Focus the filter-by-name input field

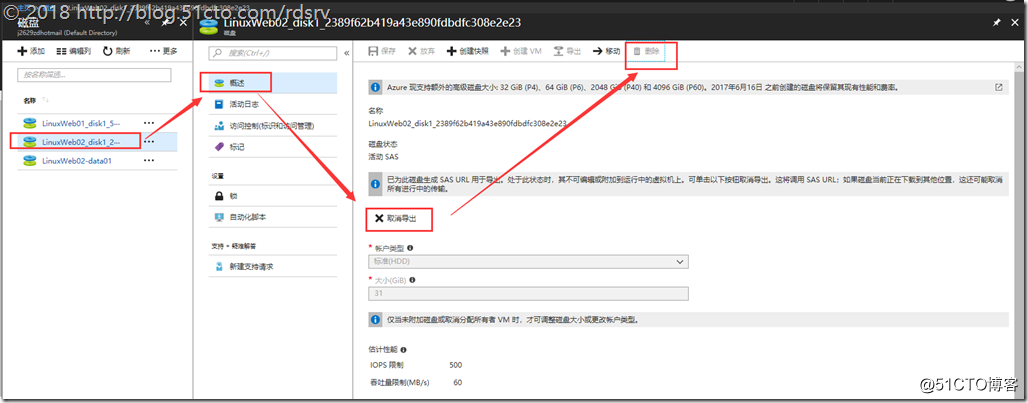click(x=94, y=75)
